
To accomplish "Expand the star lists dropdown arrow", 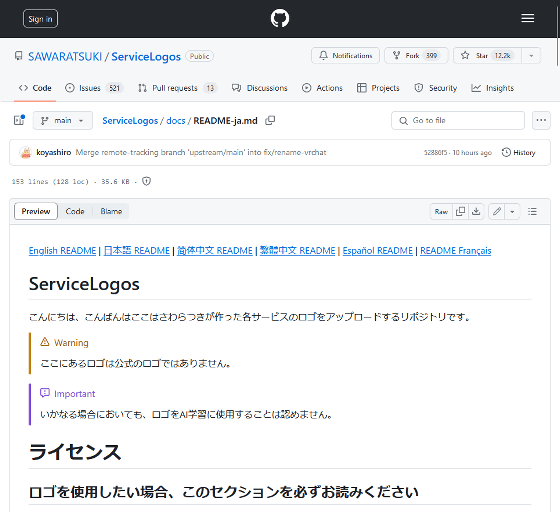I will pyautogui.click(x=531, y=56).
